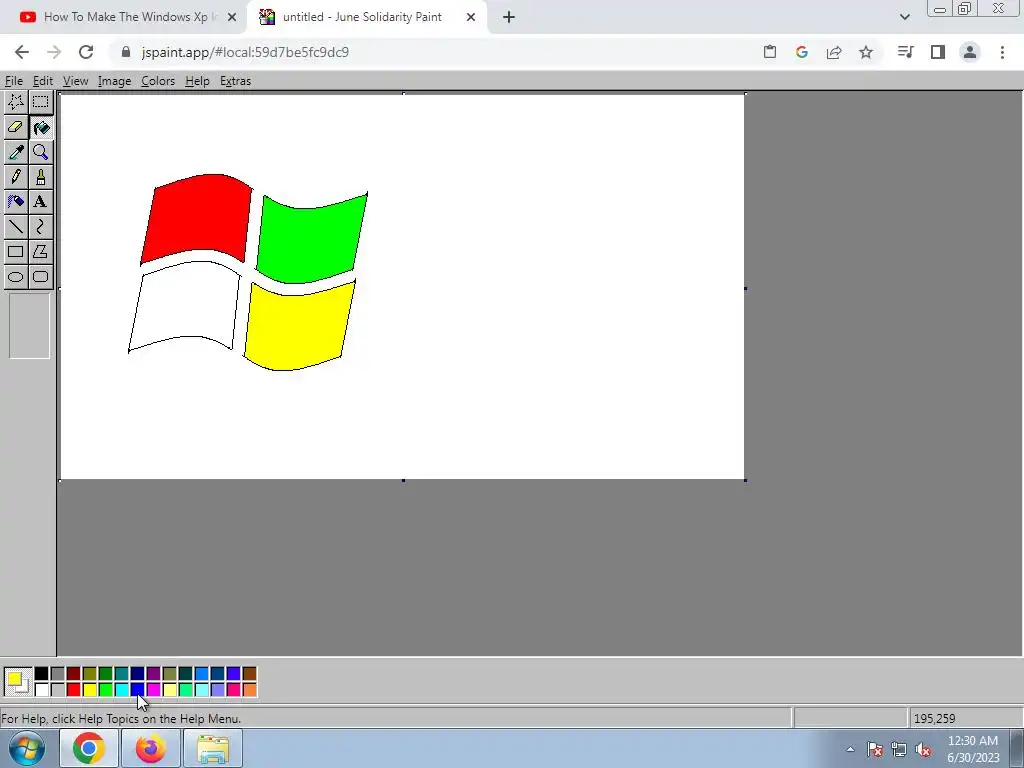
Task: Select the Ellipse tool
Action: (16, 277)
